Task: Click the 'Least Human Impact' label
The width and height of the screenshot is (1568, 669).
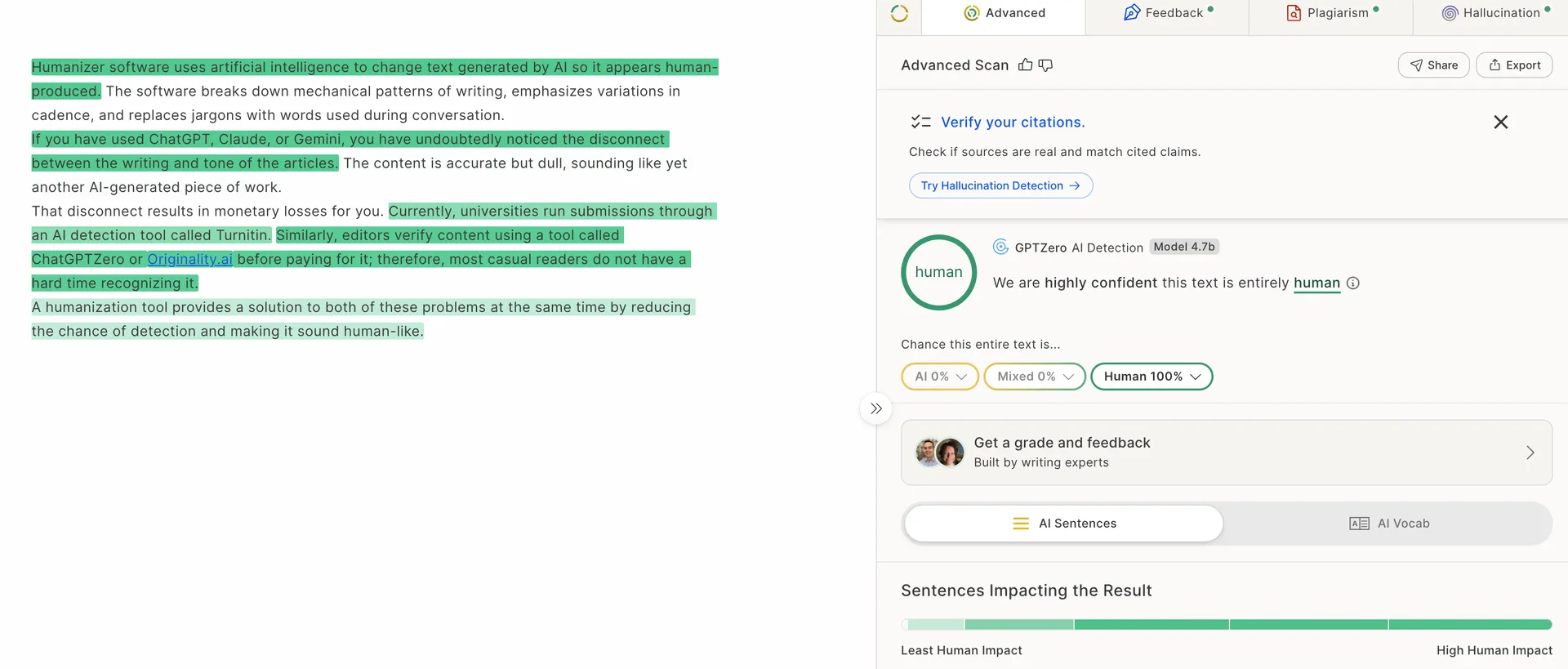Action: 961,650
